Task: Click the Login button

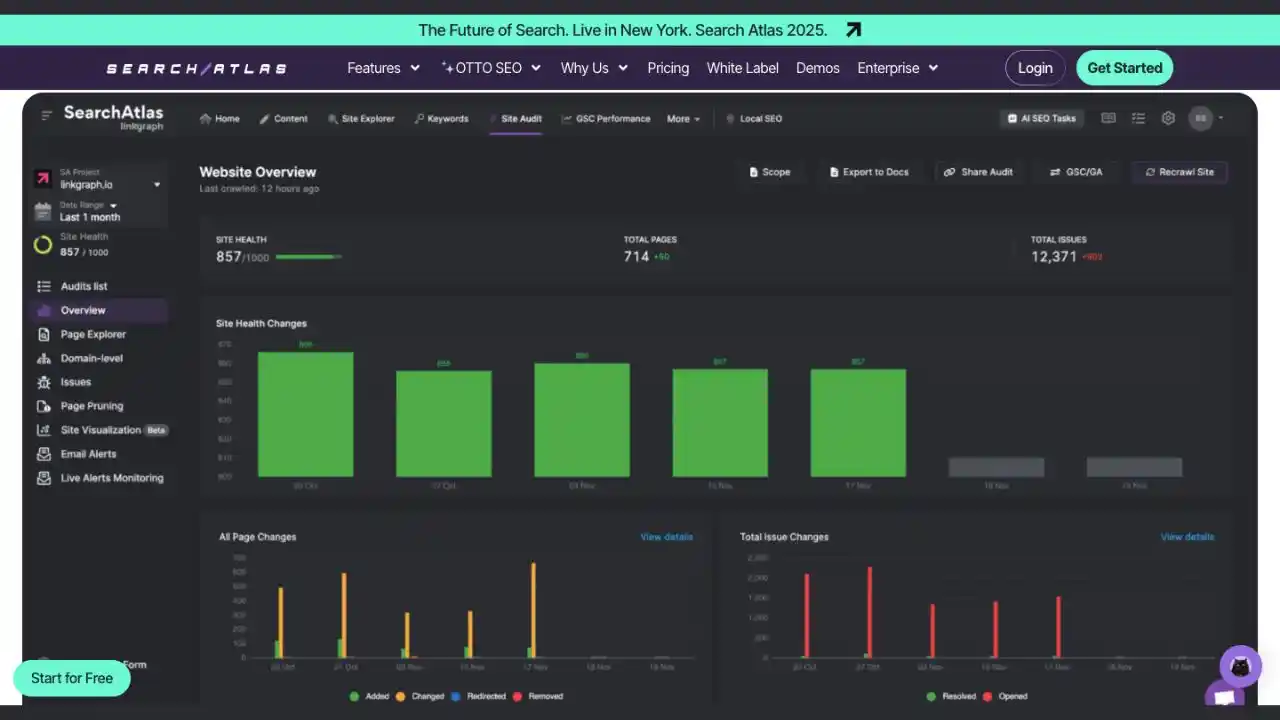Action: pyautogui.click(x=1035, y=68)
